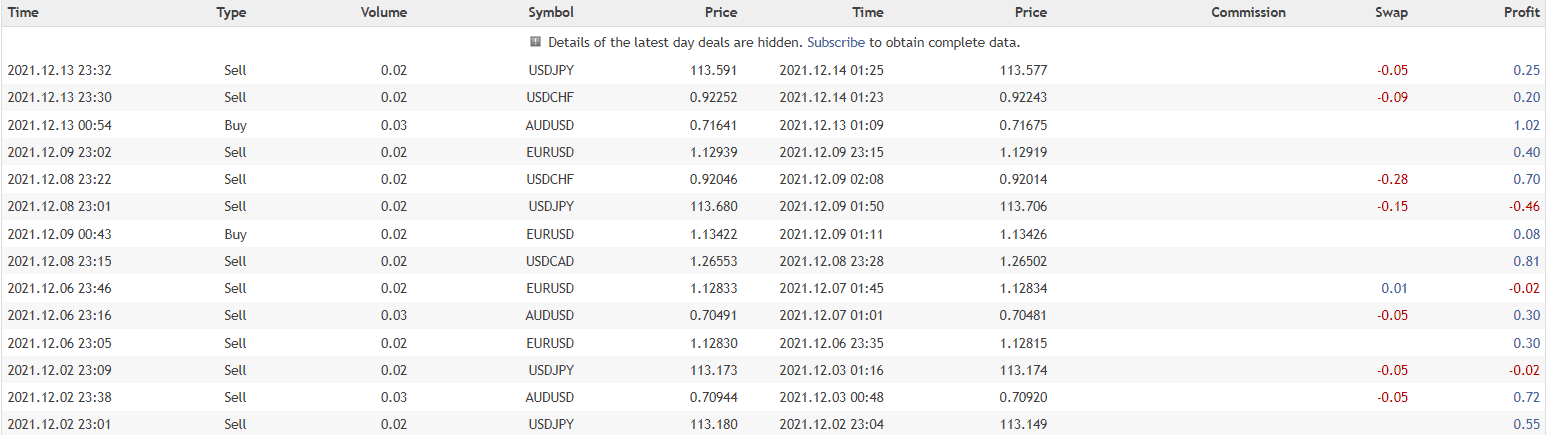Click the Buy type in the AUDUSD row
Viewport: 1546px width, 435px height.
[236, 126]
